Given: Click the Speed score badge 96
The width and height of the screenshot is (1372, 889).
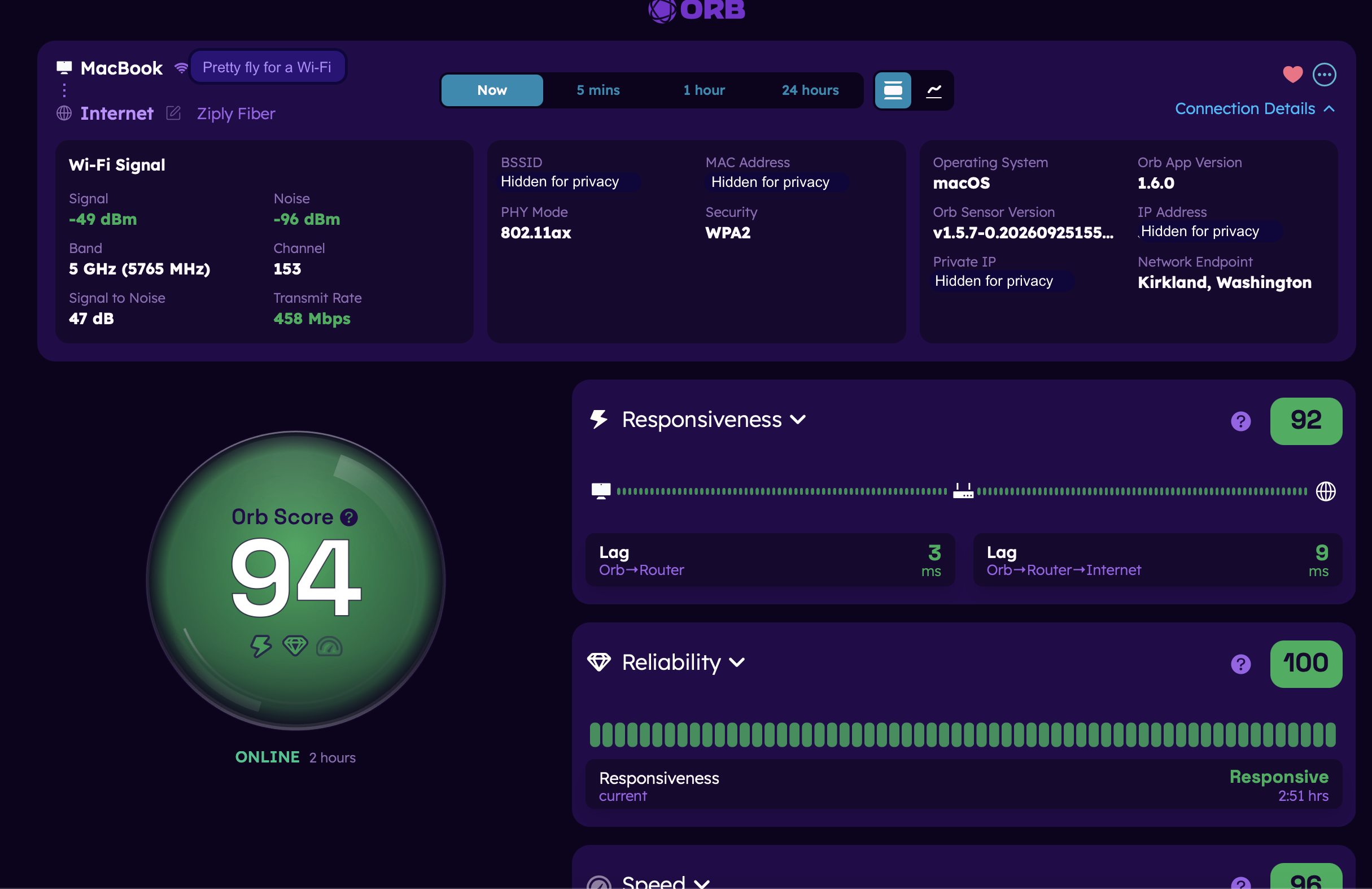Looking at the screenshot, I should tap(1306, 877).
